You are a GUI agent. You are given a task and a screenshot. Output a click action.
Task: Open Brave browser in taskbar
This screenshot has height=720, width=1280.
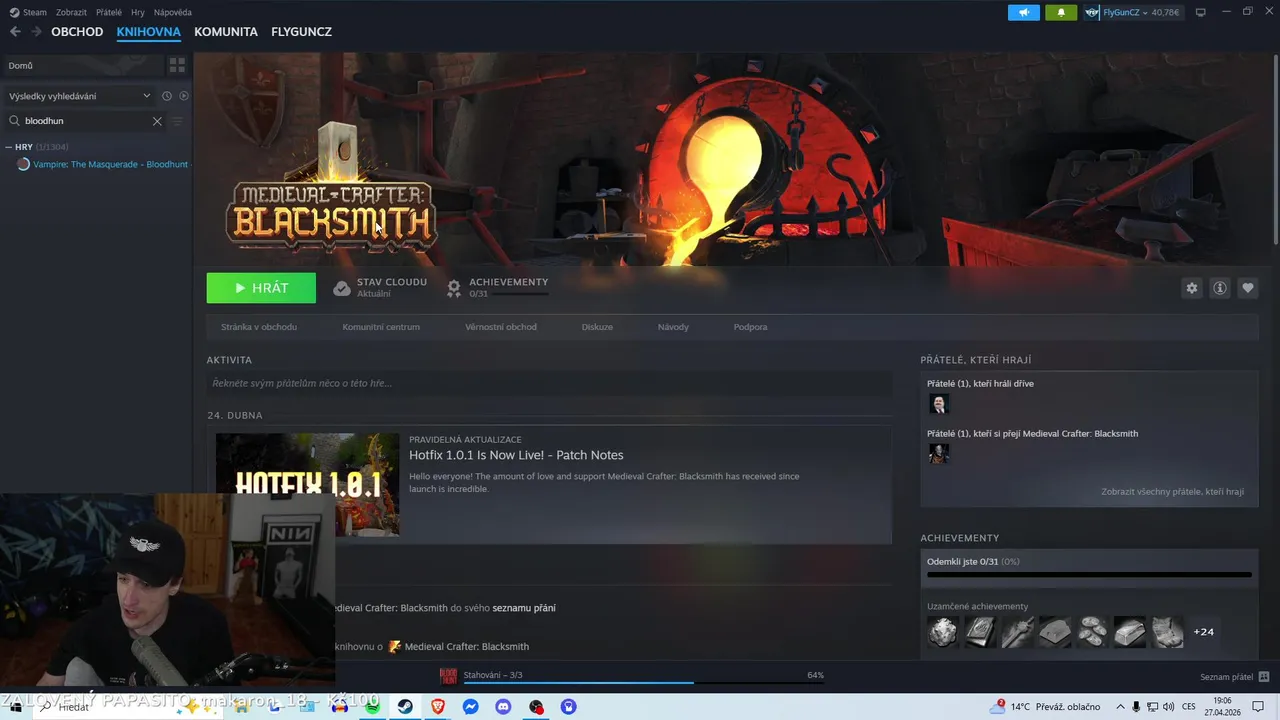pyautogui.click(x=438, y=707)
